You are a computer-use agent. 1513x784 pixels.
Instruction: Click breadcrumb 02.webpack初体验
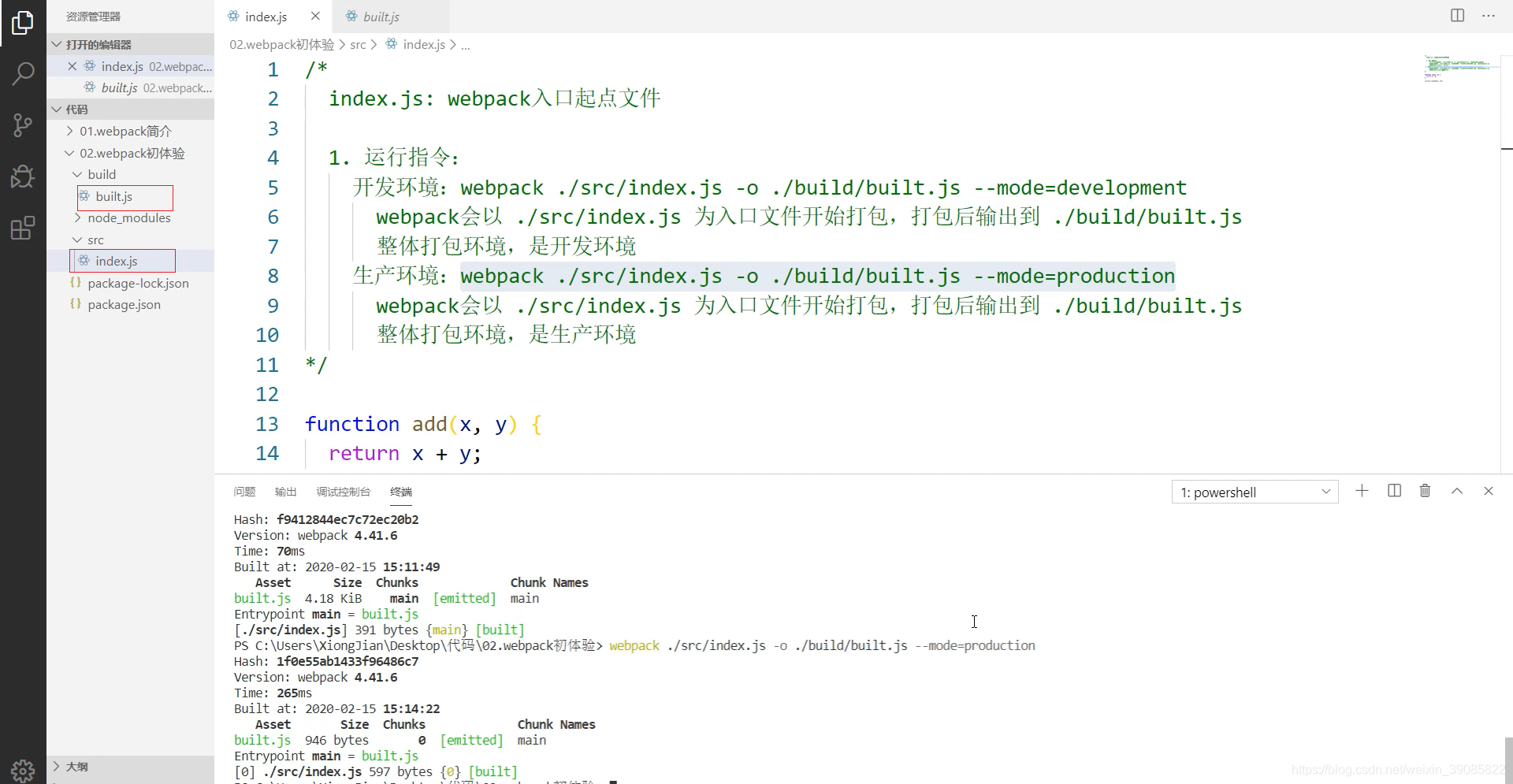coord(282,45)
